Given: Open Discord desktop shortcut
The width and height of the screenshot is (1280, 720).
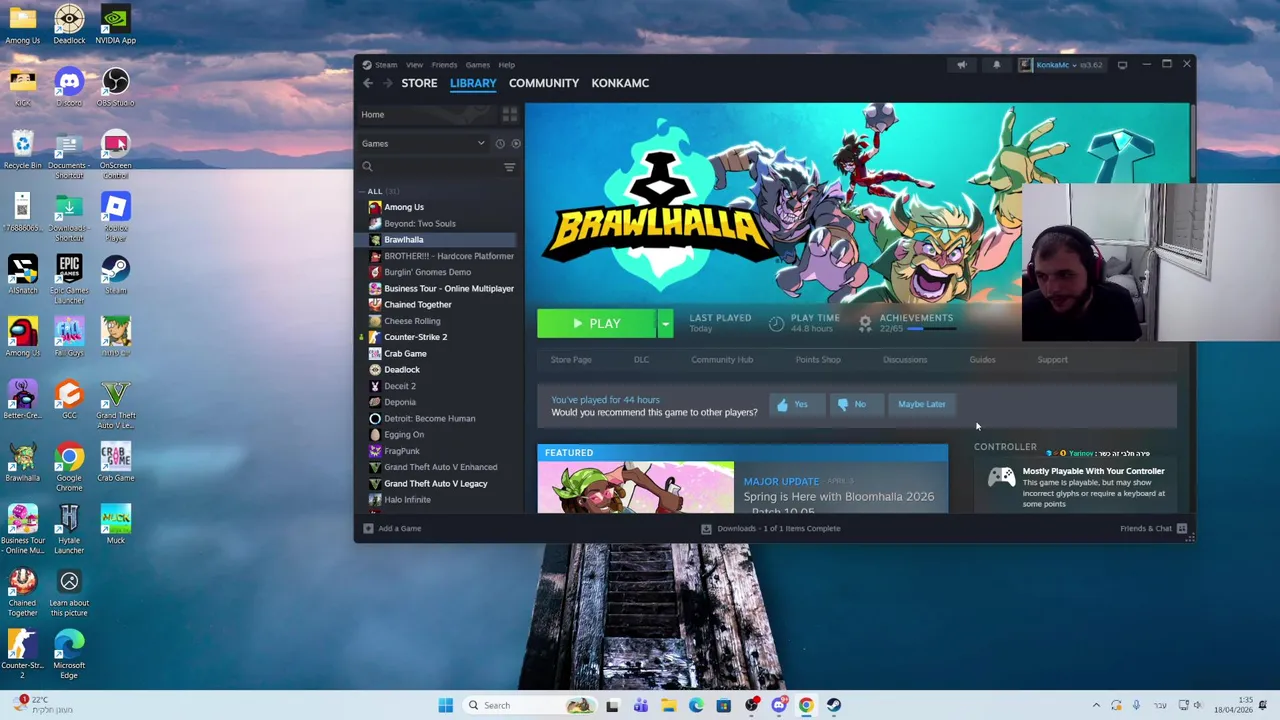Looking at the screenshot, I should 69,86.
